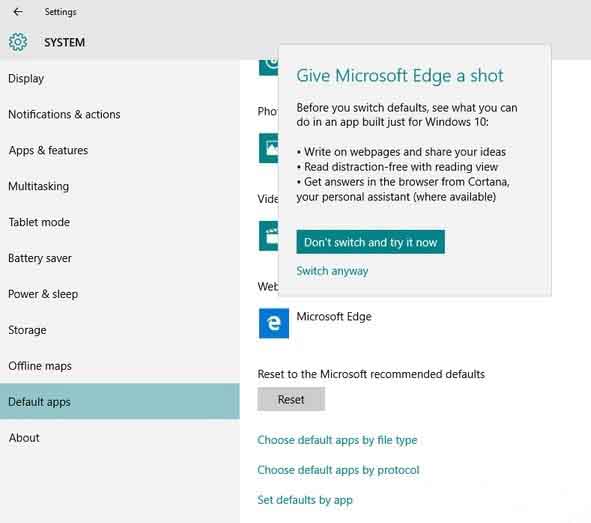Viewport: 591px width, 523px height.
Task: Open Notifications & actions settings
Action: 119,114
